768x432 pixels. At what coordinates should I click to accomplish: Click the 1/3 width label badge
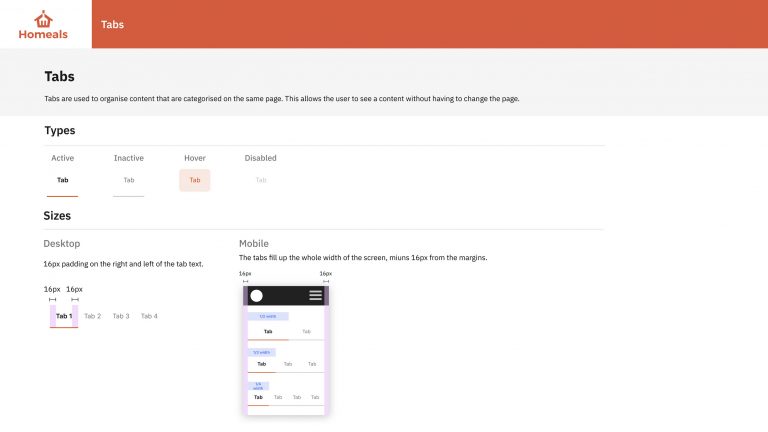pos(262,352)
